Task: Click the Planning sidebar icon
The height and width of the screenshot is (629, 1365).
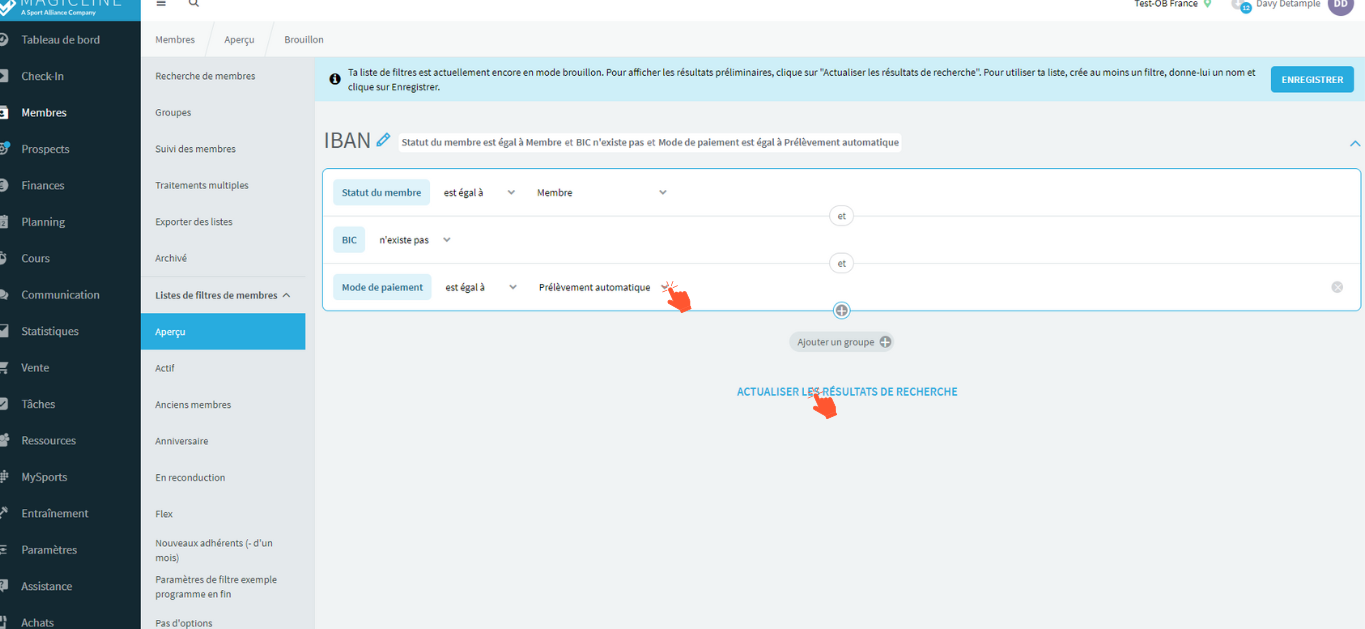Action: pos(3,222)
